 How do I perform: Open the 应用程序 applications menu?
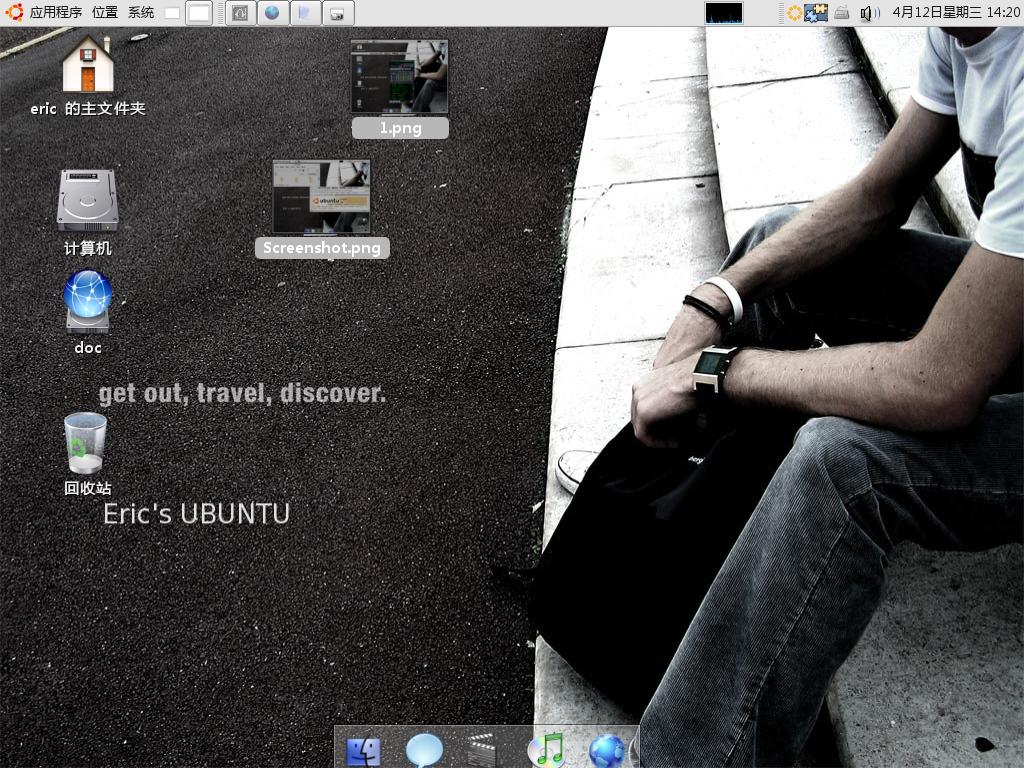tap(56, 12)
